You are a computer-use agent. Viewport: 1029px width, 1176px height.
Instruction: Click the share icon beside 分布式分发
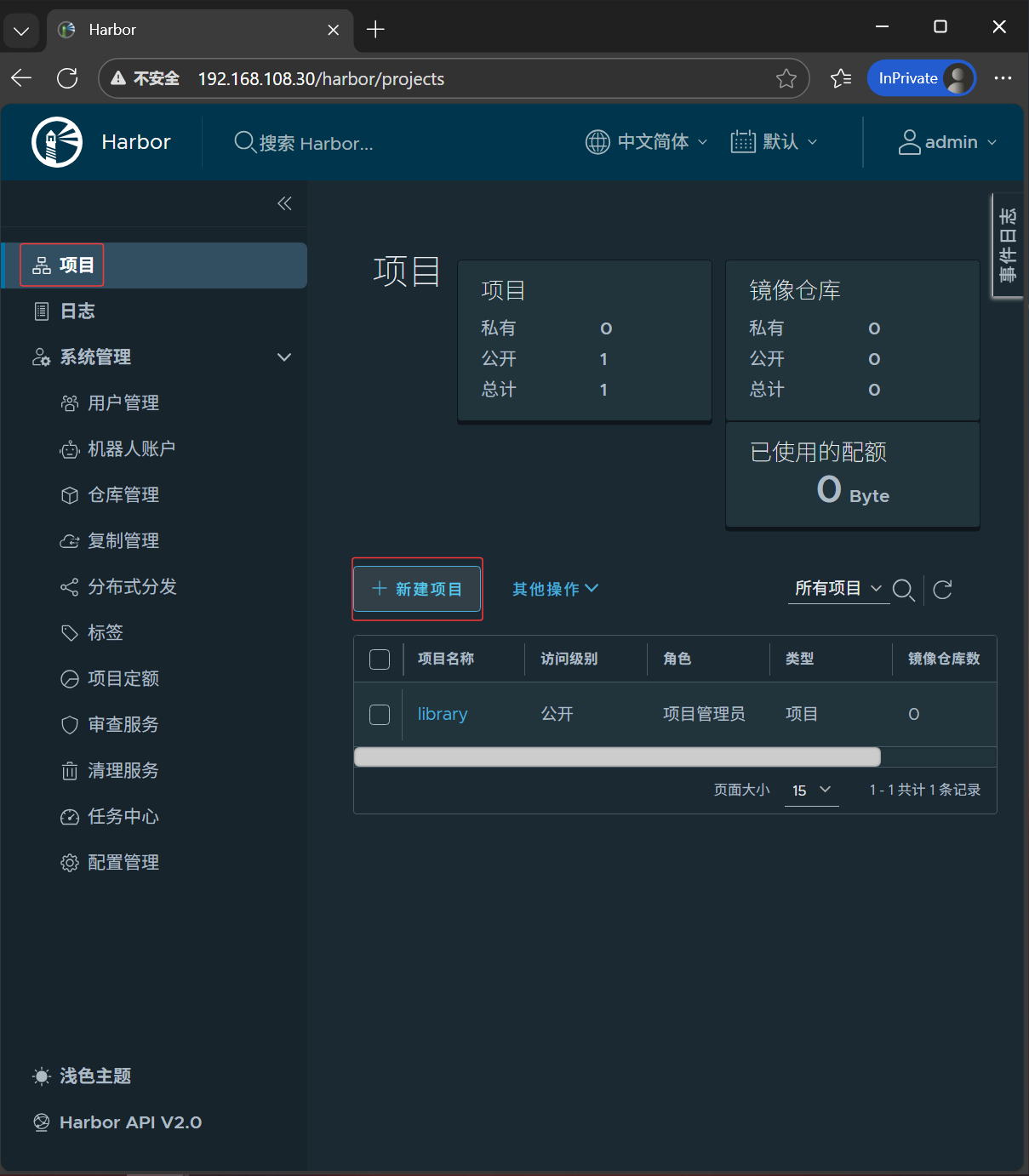(70, 587)
